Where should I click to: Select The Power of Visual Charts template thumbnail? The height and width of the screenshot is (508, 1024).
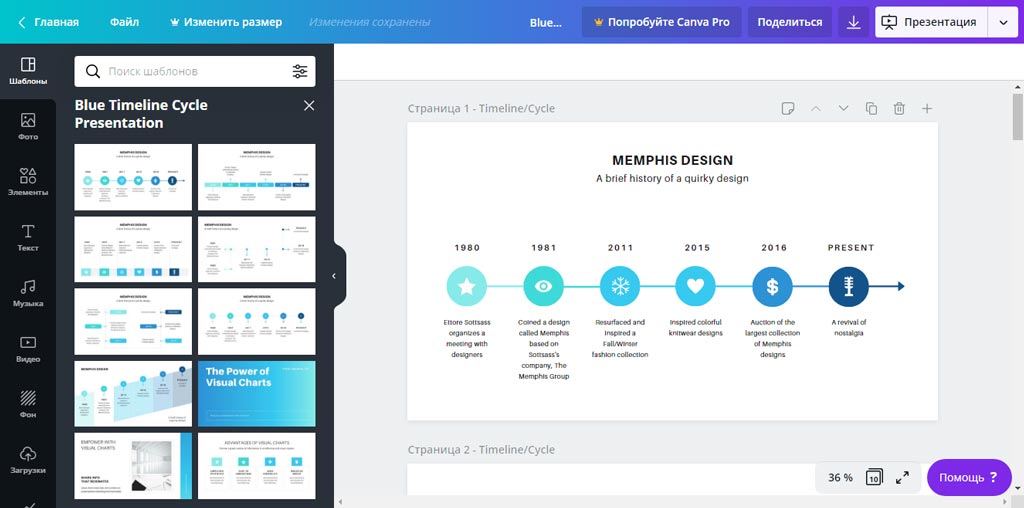pyautogui.click(x=257, y=393)
